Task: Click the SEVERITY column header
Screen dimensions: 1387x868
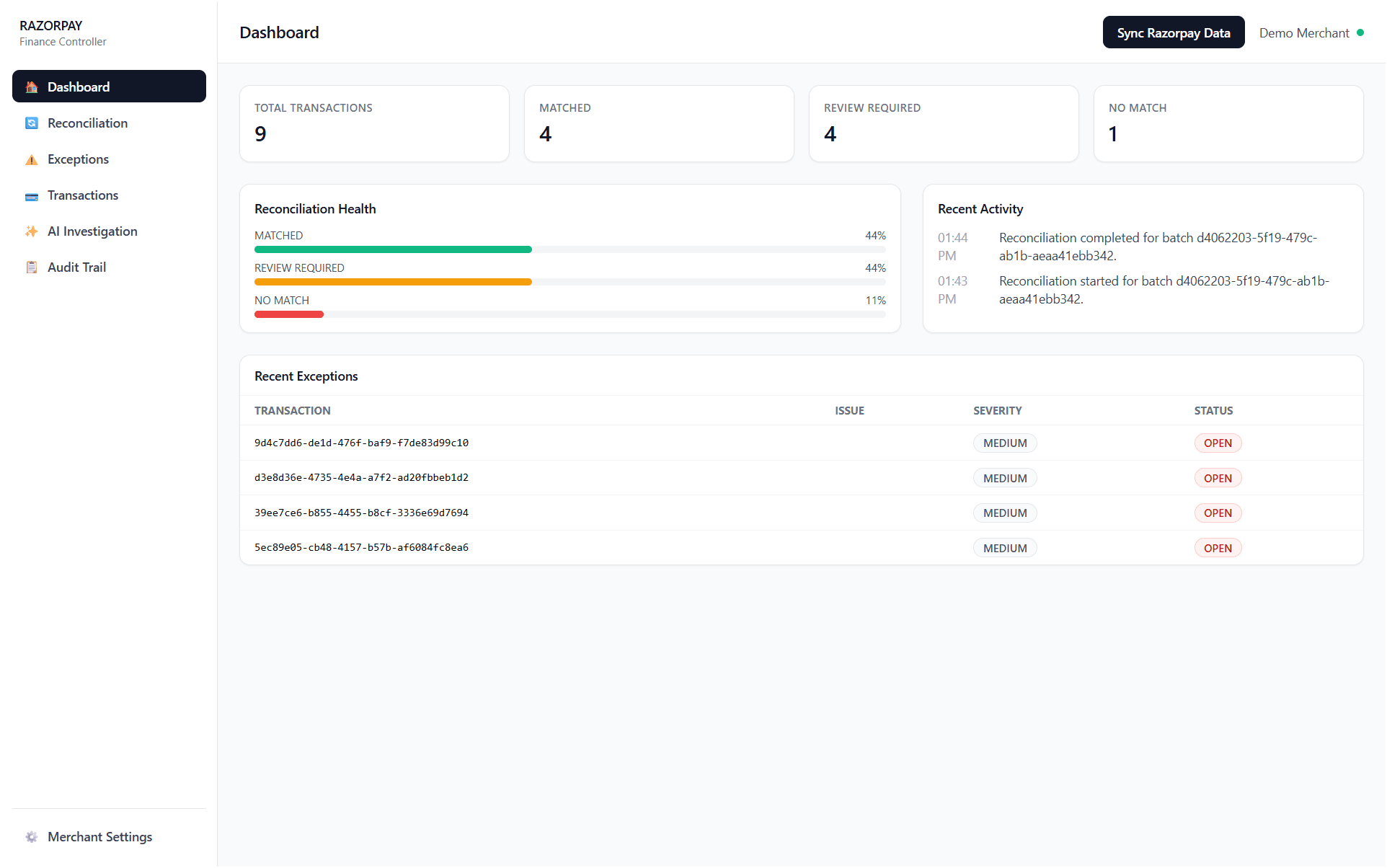Action: (x=997, y=410)
